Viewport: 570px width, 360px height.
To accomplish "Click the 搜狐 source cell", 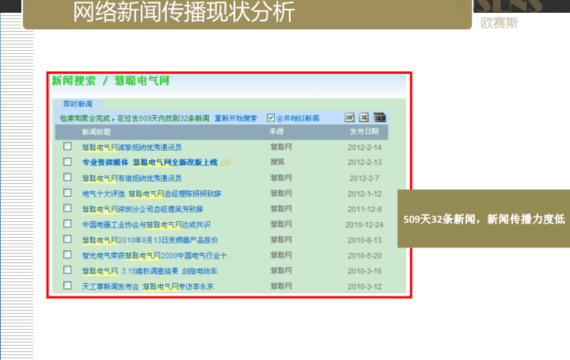I will [277, 162].
